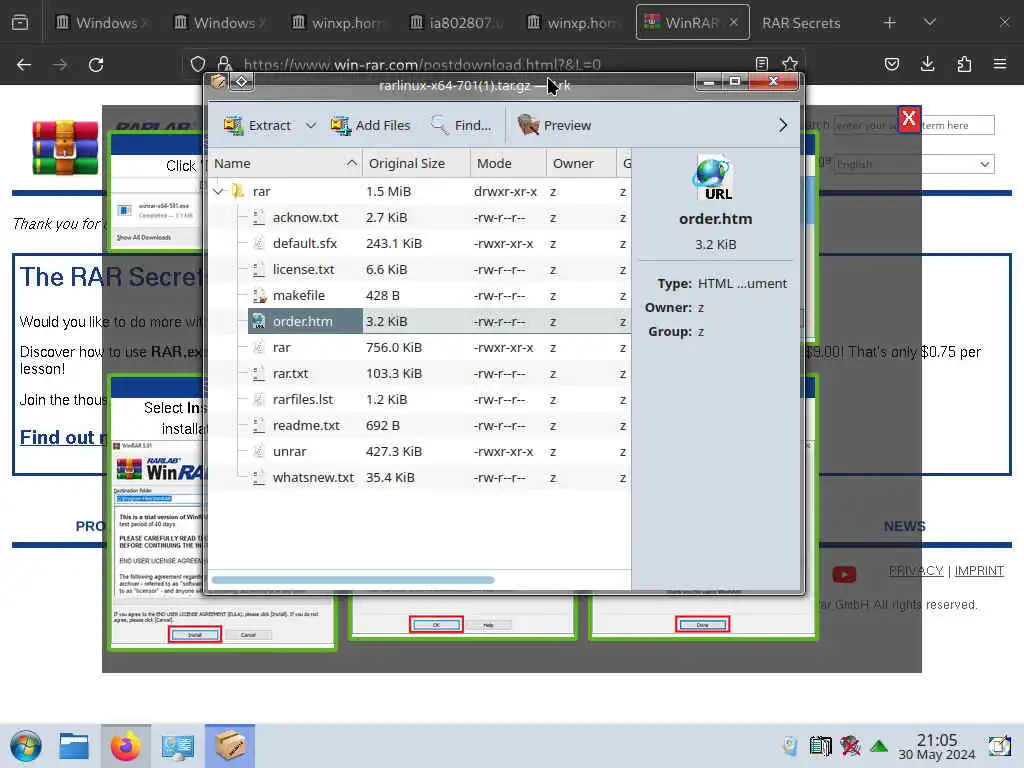Select the default.sfx file icon
Image resolution: width=1024 pixels, height=768 pixels.
tap(259, 244)
